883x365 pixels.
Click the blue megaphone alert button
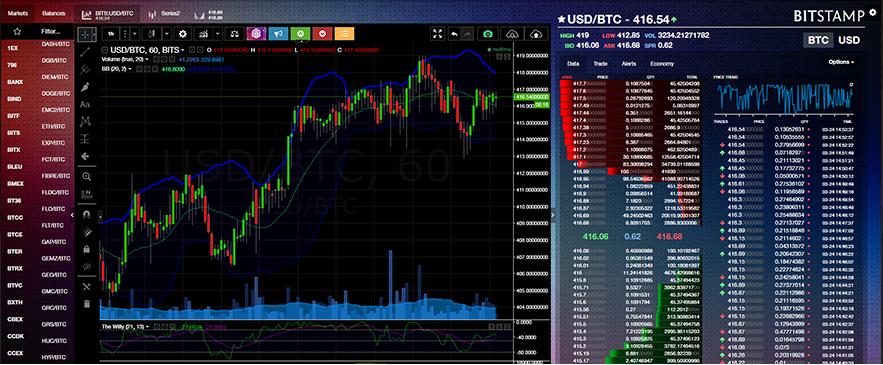pyautogui.click(x=278, y=34)
